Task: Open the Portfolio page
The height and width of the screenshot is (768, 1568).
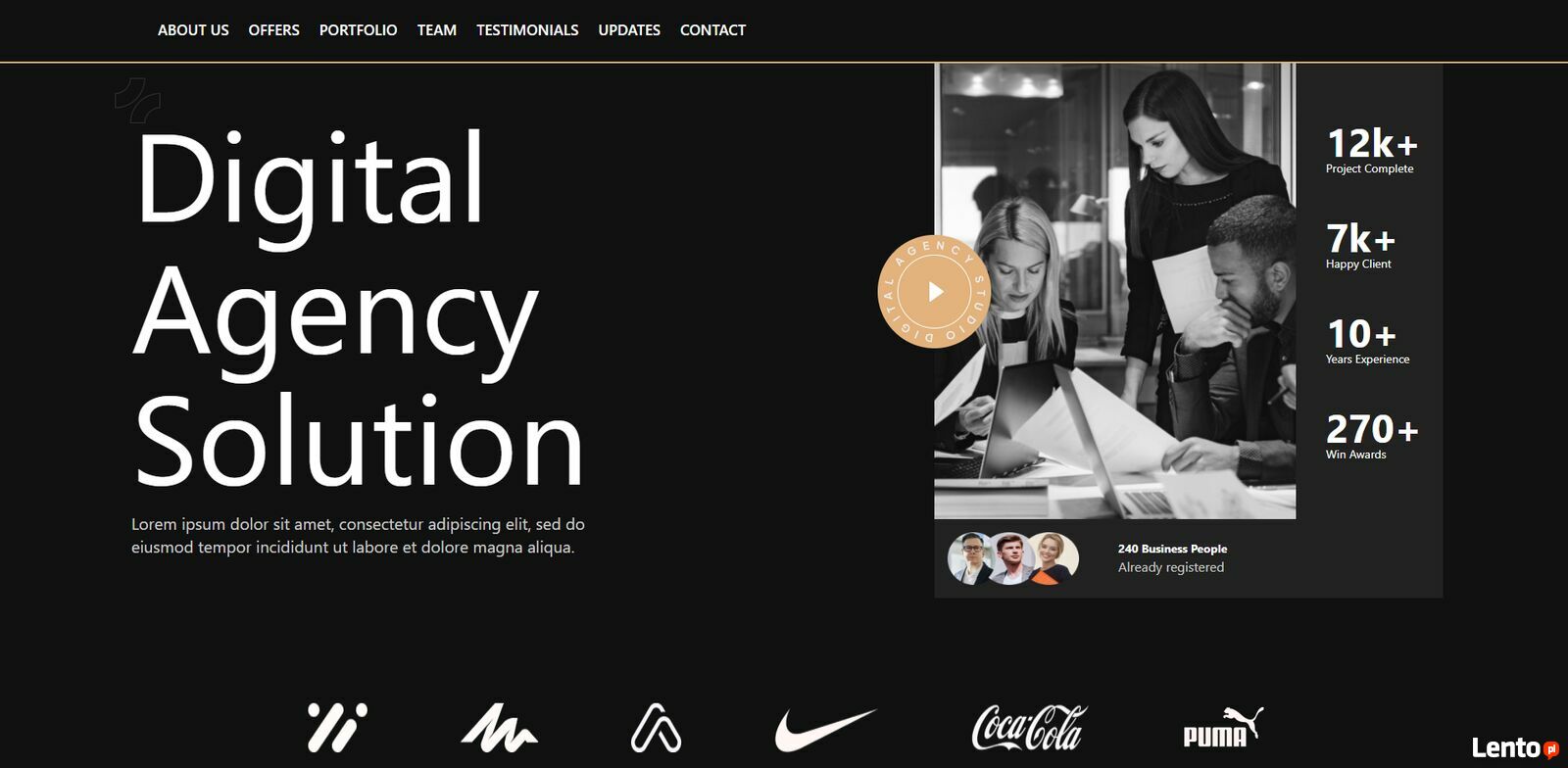Action: click(358, 30)
